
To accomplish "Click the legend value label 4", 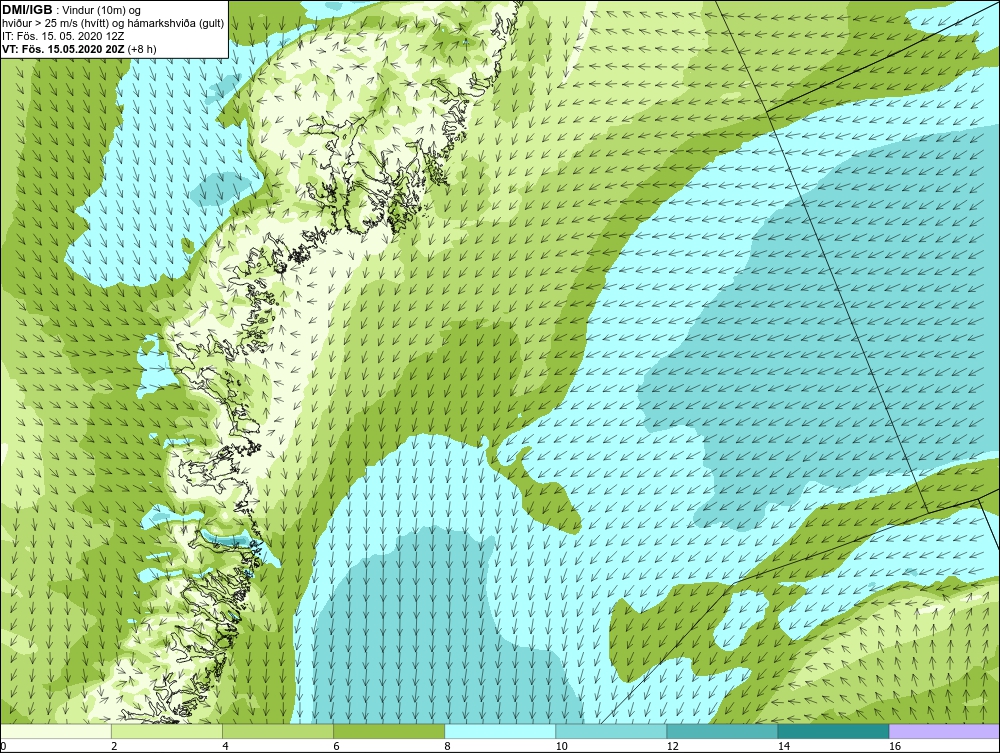I will tap(225, 746).
